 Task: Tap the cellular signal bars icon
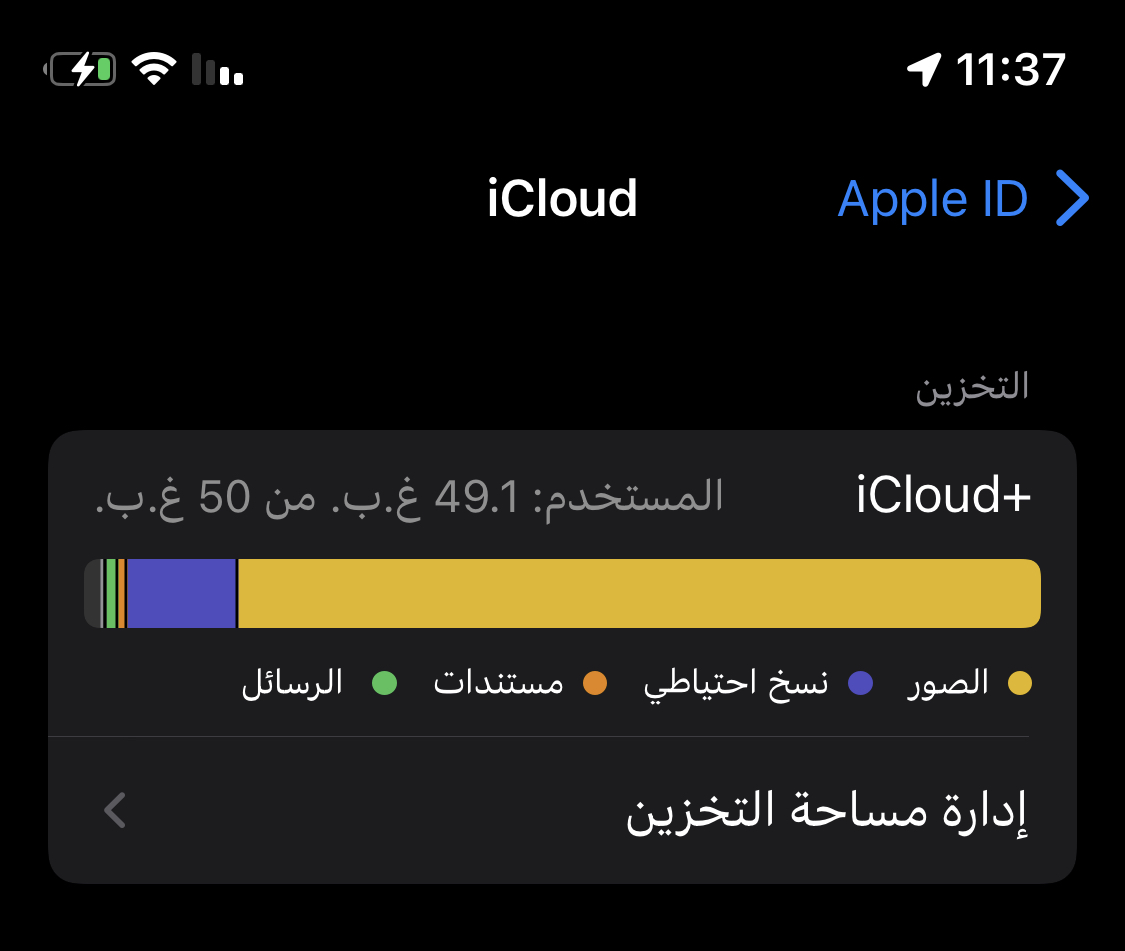pyautogui.click(x=217, y=70)
